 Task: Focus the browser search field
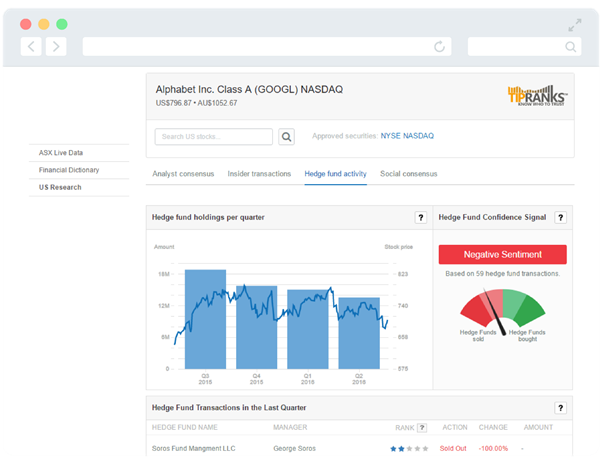click(524, 47)
